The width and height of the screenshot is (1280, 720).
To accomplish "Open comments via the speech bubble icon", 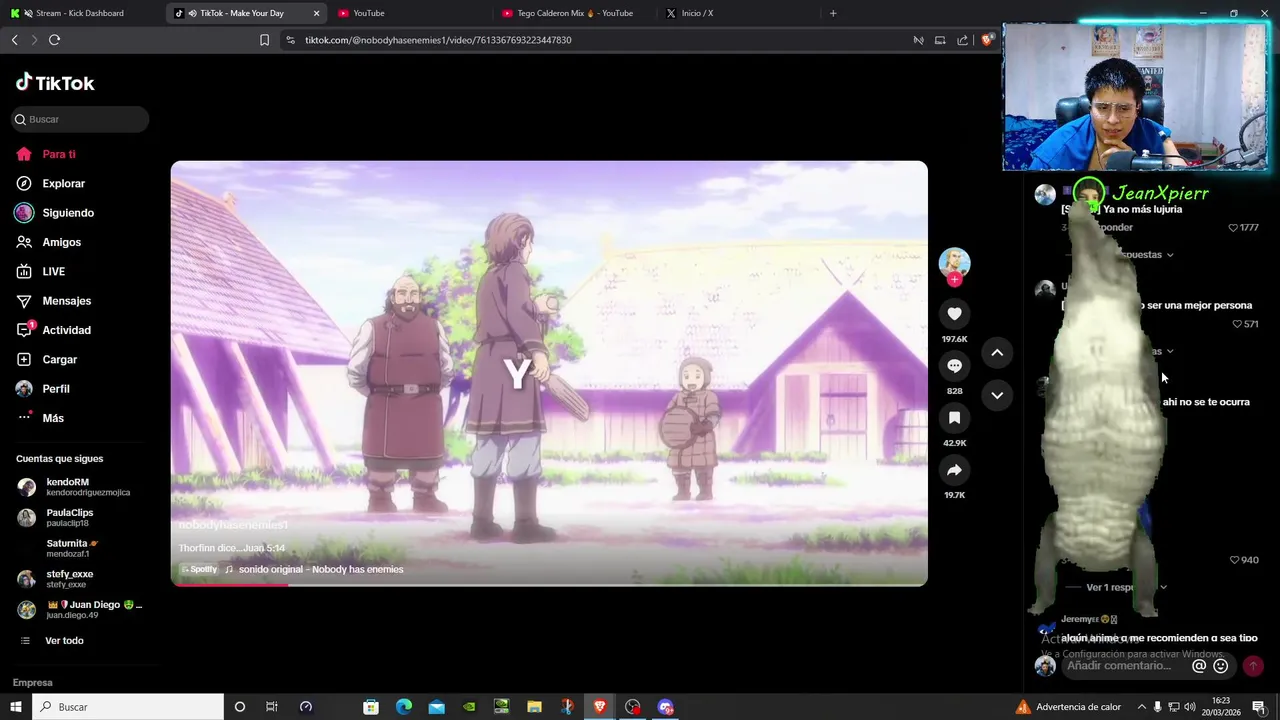I will 954,366.
